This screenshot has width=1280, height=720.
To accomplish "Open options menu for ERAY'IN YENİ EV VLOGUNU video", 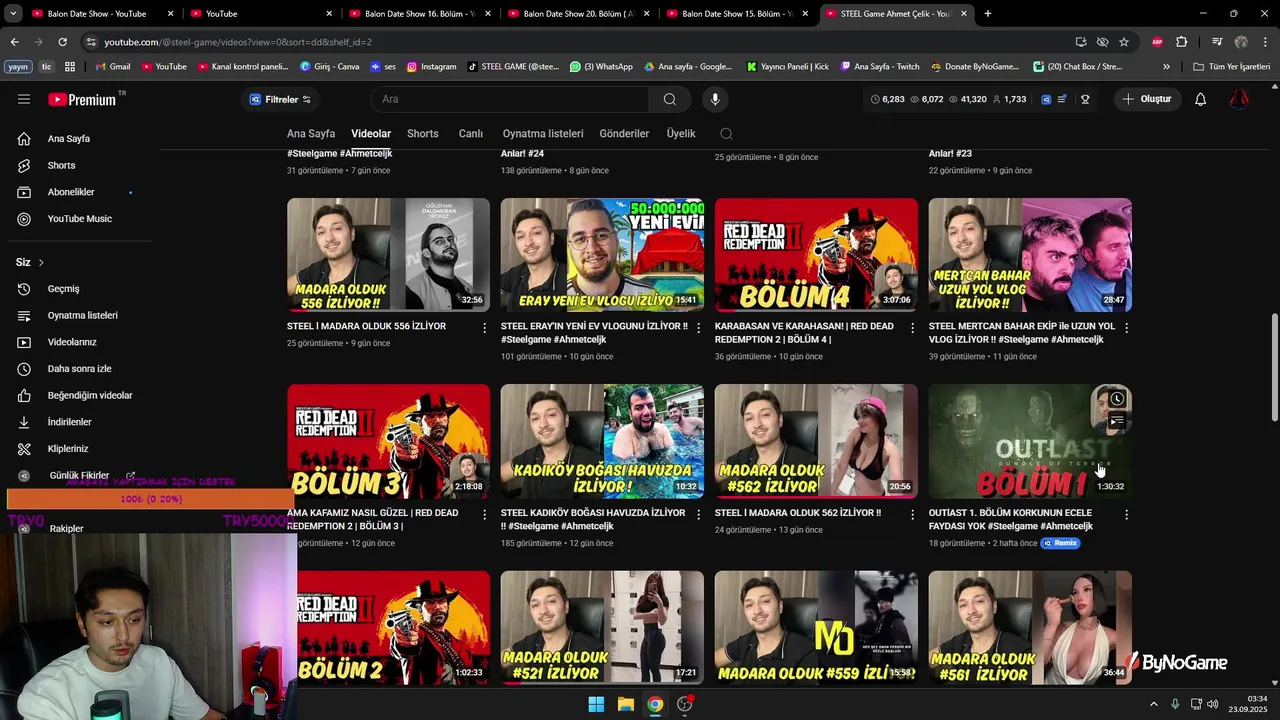I will pos(698,327).
